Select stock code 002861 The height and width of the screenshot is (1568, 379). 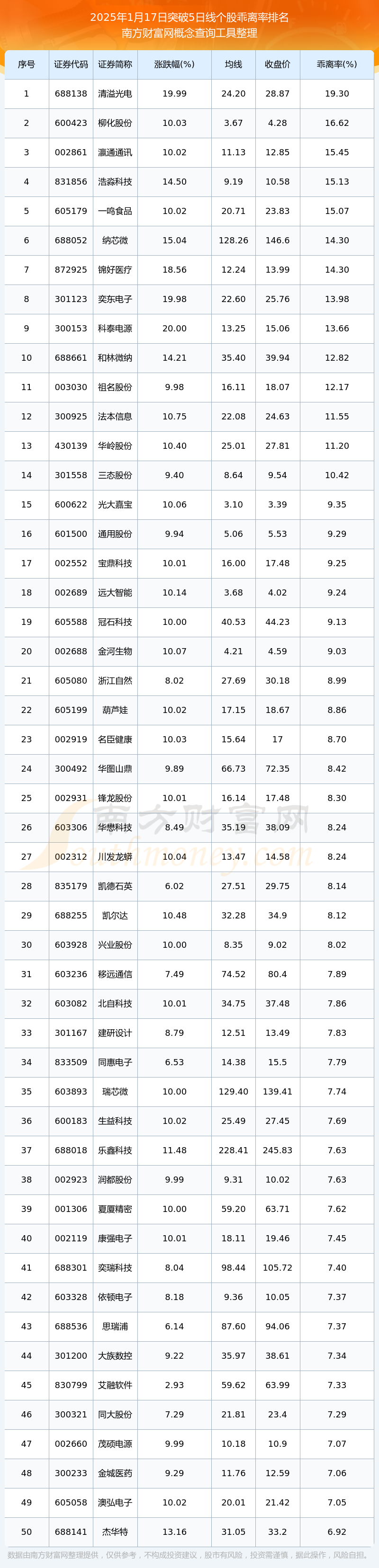tap(71, 152)
